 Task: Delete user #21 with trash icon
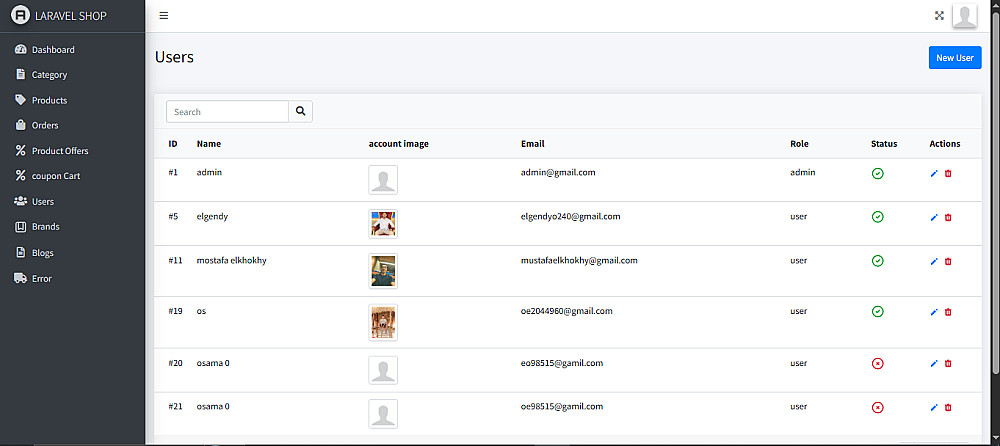coord(948,408)
